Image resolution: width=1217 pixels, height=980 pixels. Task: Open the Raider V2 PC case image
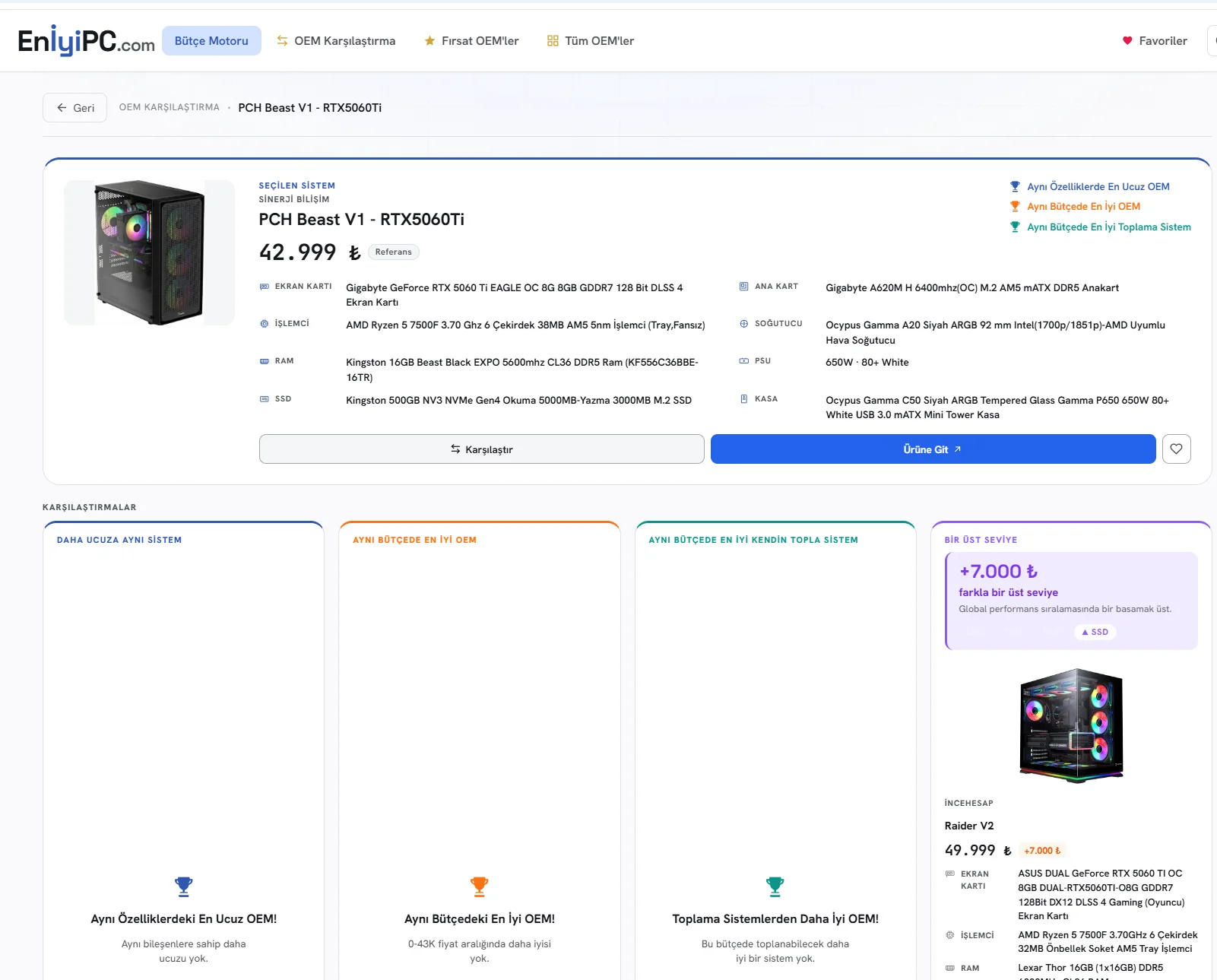1072,725
